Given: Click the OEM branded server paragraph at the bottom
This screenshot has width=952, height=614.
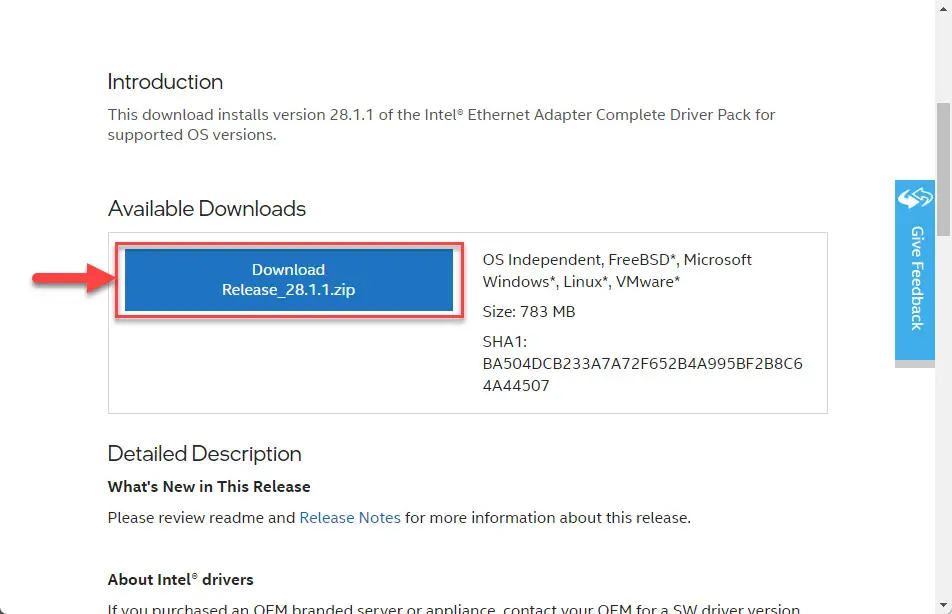Looking at the screenshot, I should (x=454, y=609).
